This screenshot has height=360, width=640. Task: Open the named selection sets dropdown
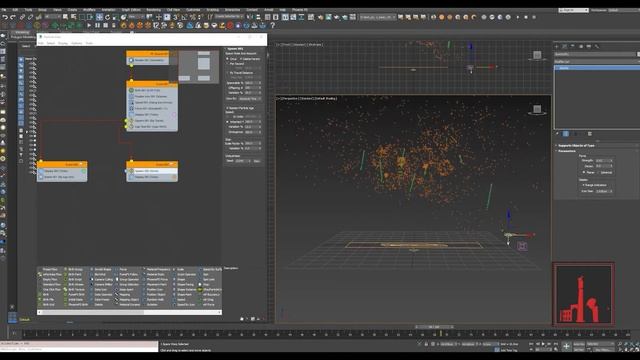click(x=229, y=17)
